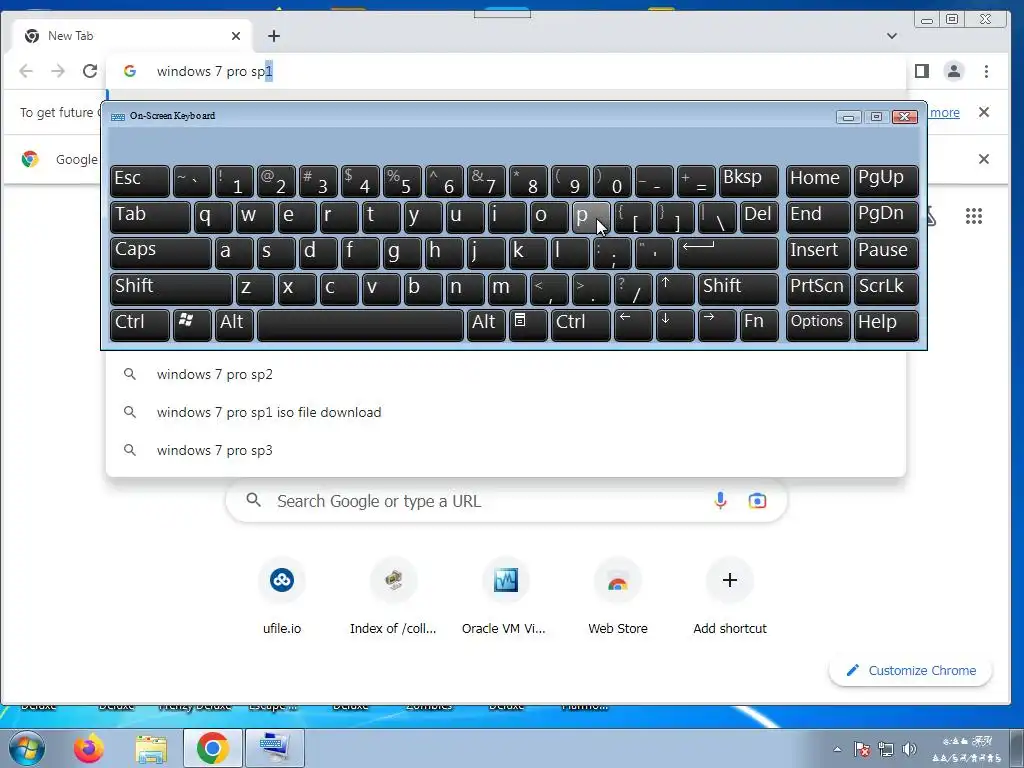Click the Enter key on On-Screen Keyboard
Image resolution: width=1024 pixels, height=768 pixels.
pyautogui.click(x=728, y=253)
